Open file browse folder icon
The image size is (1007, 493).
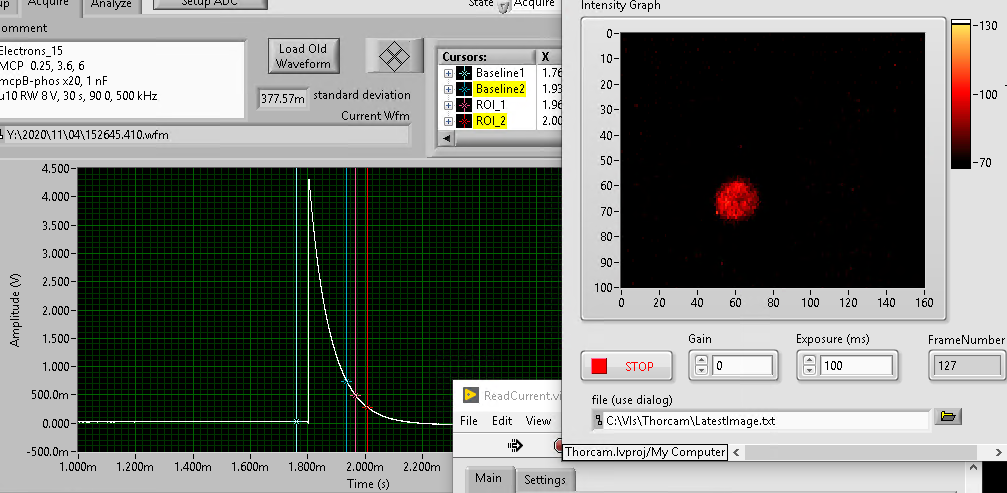pos(948,417)
